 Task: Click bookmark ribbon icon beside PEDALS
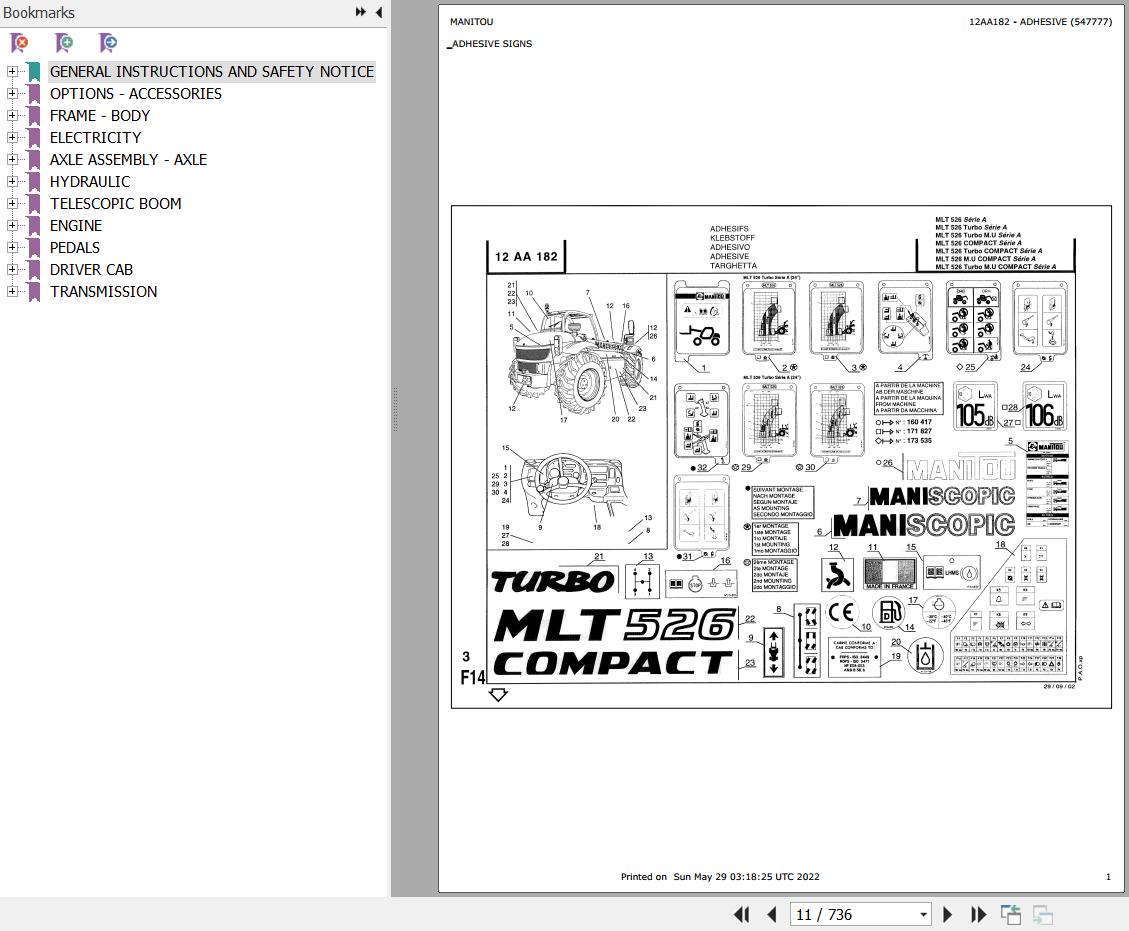coord(33,248)
